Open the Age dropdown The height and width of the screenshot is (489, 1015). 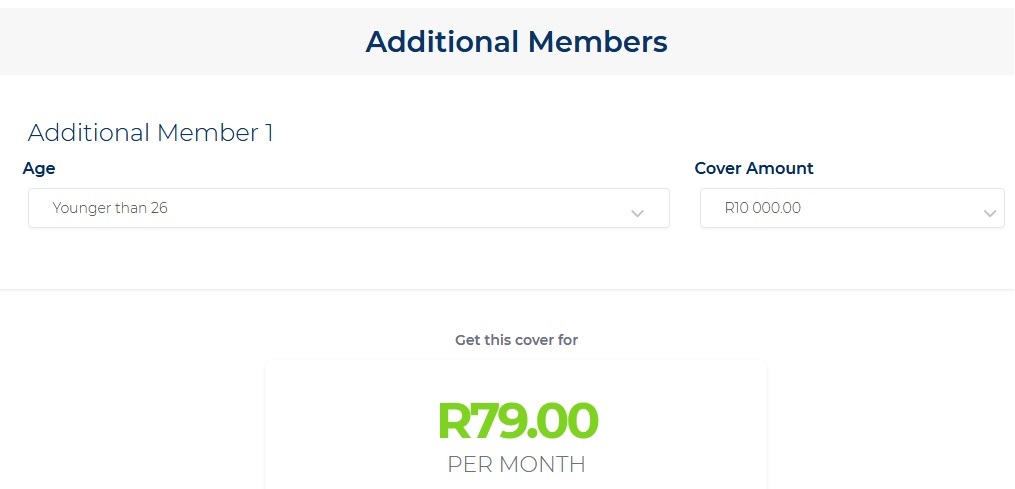[348, 208]
